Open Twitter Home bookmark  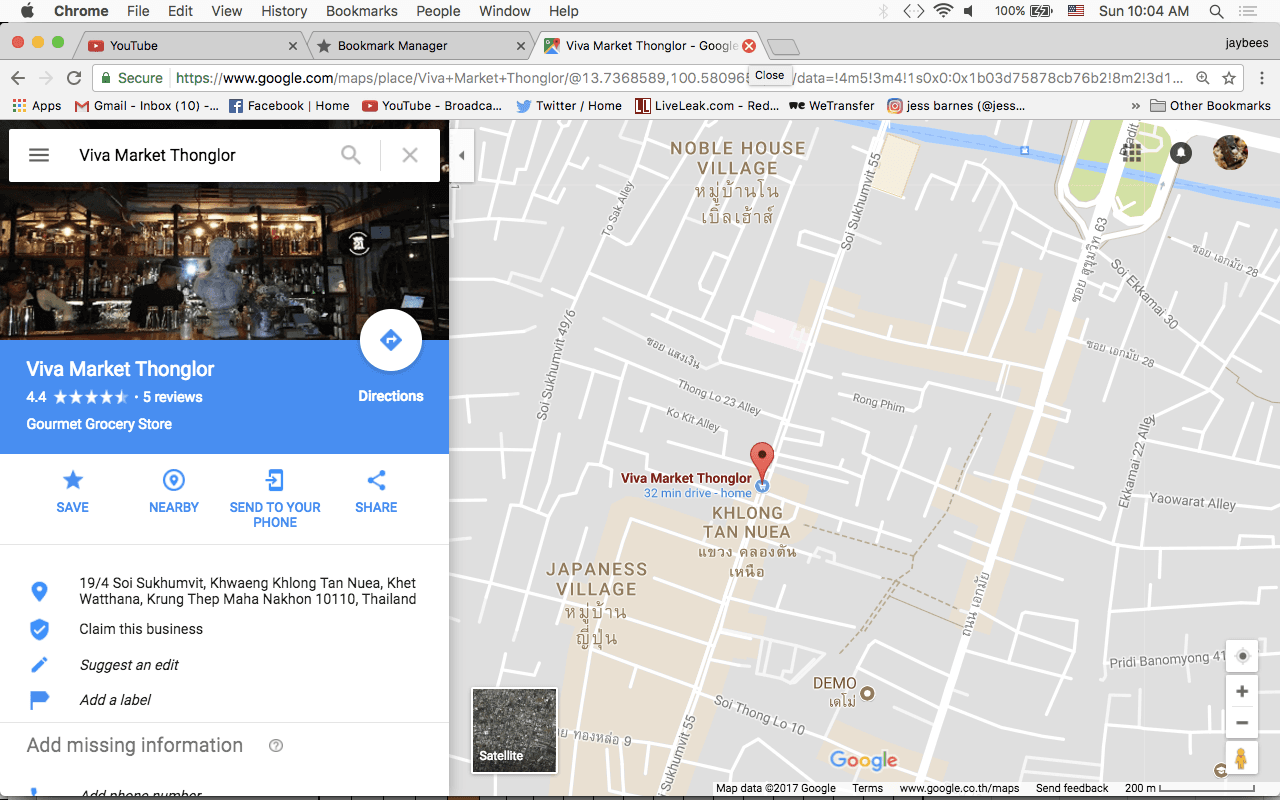[x=569, y=106]
